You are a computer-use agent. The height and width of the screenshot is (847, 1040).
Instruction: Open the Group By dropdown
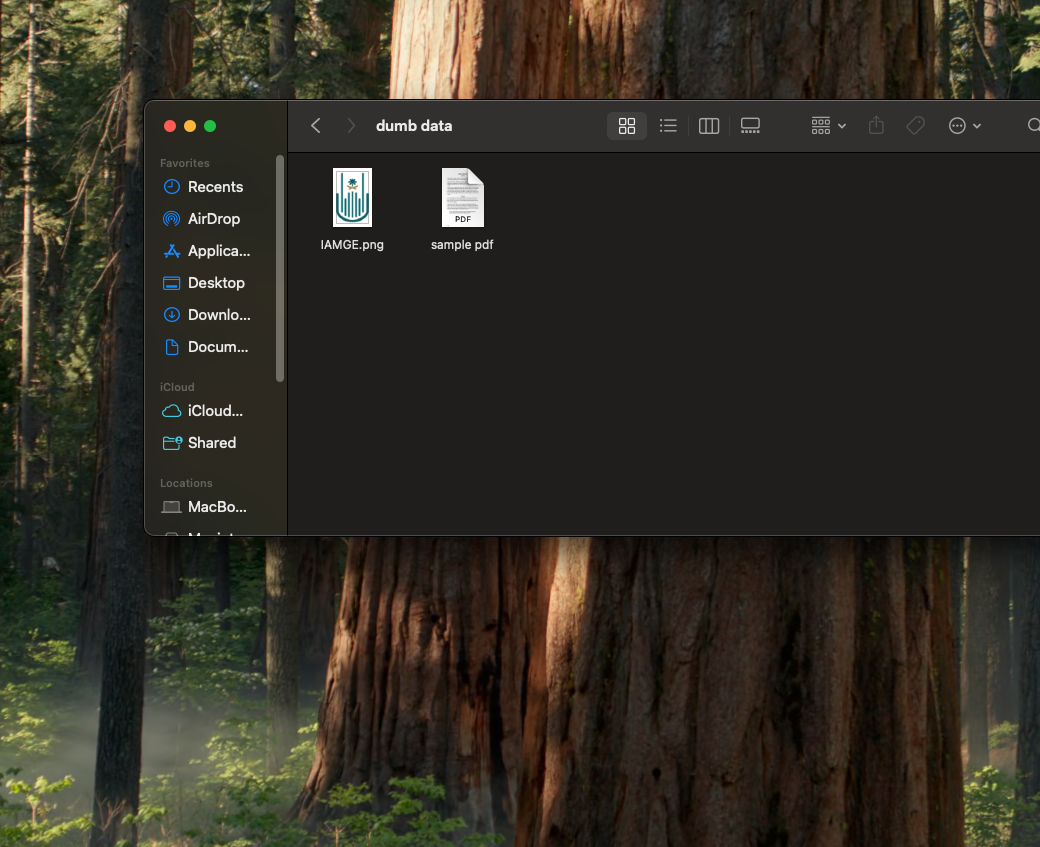tap(828, 126)
